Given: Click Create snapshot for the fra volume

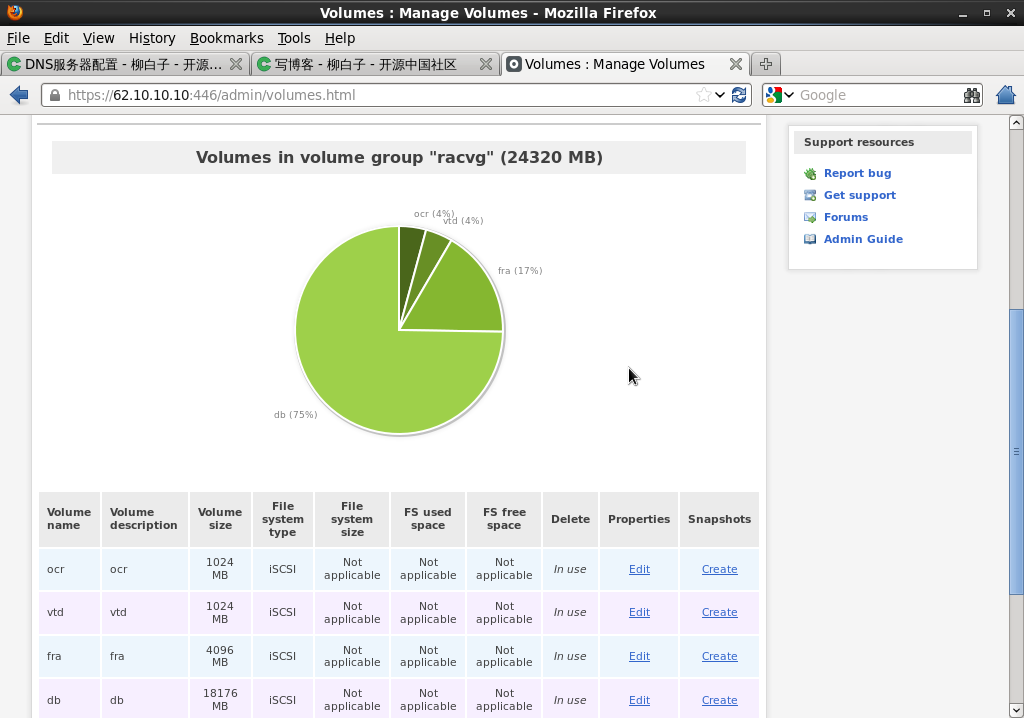Looking at the screenshot, I should pos(719,656).
